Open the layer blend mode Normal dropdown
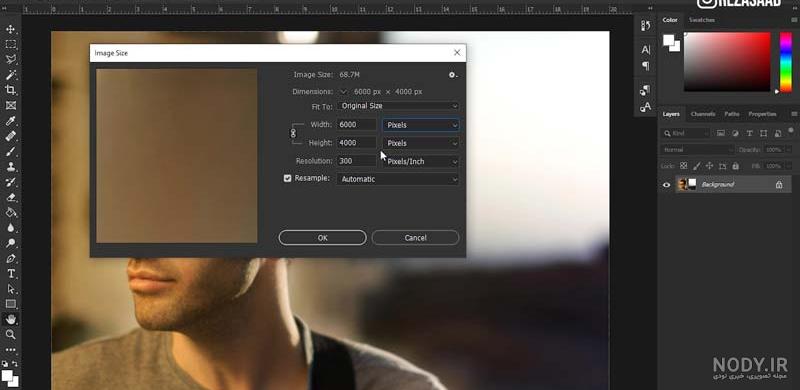Screen dimensions: 800x390 pyautogui.click(x=697, y=150)
